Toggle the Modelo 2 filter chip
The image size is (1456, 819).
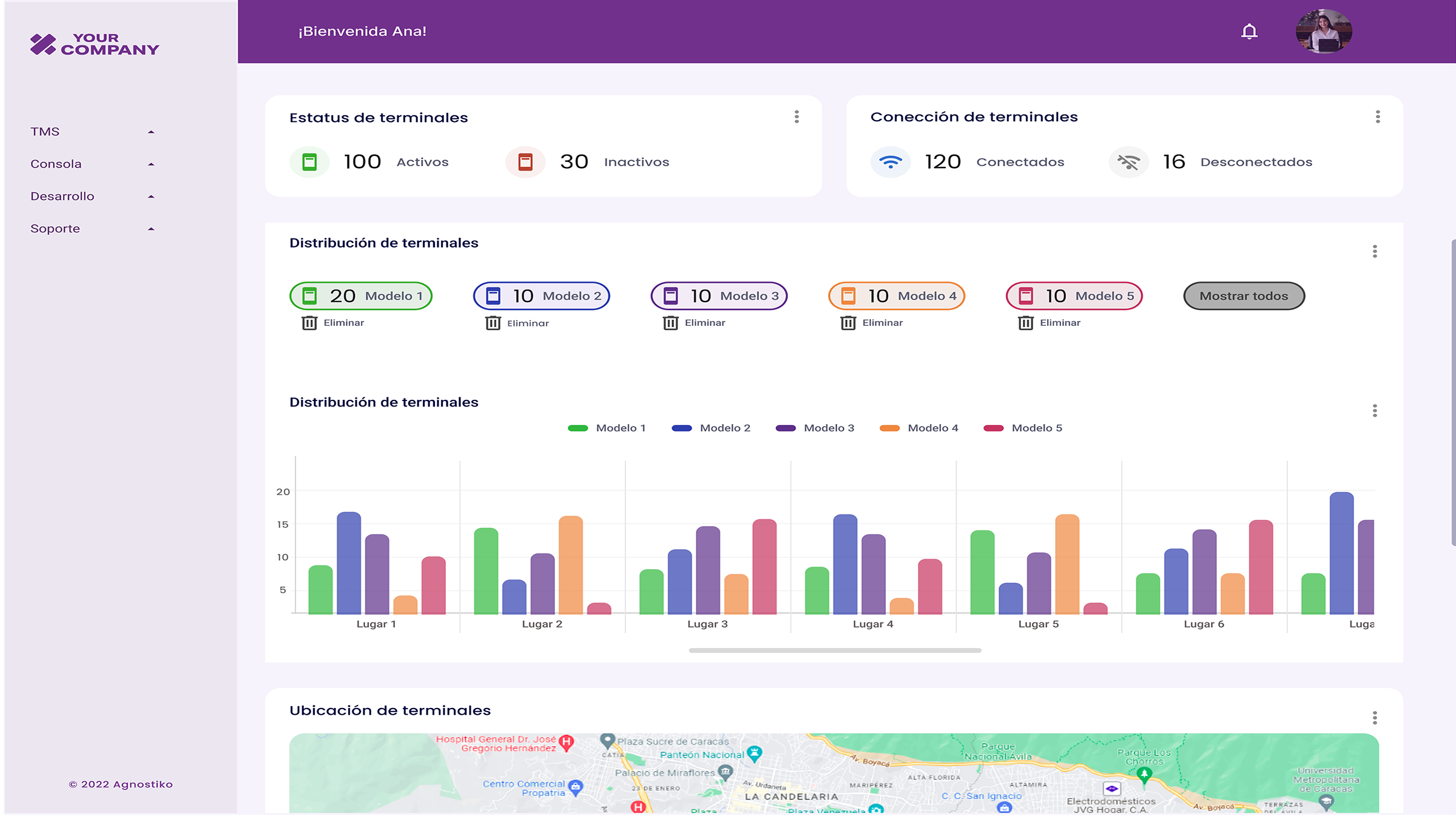pyautogui.click(x=541, y=296)
